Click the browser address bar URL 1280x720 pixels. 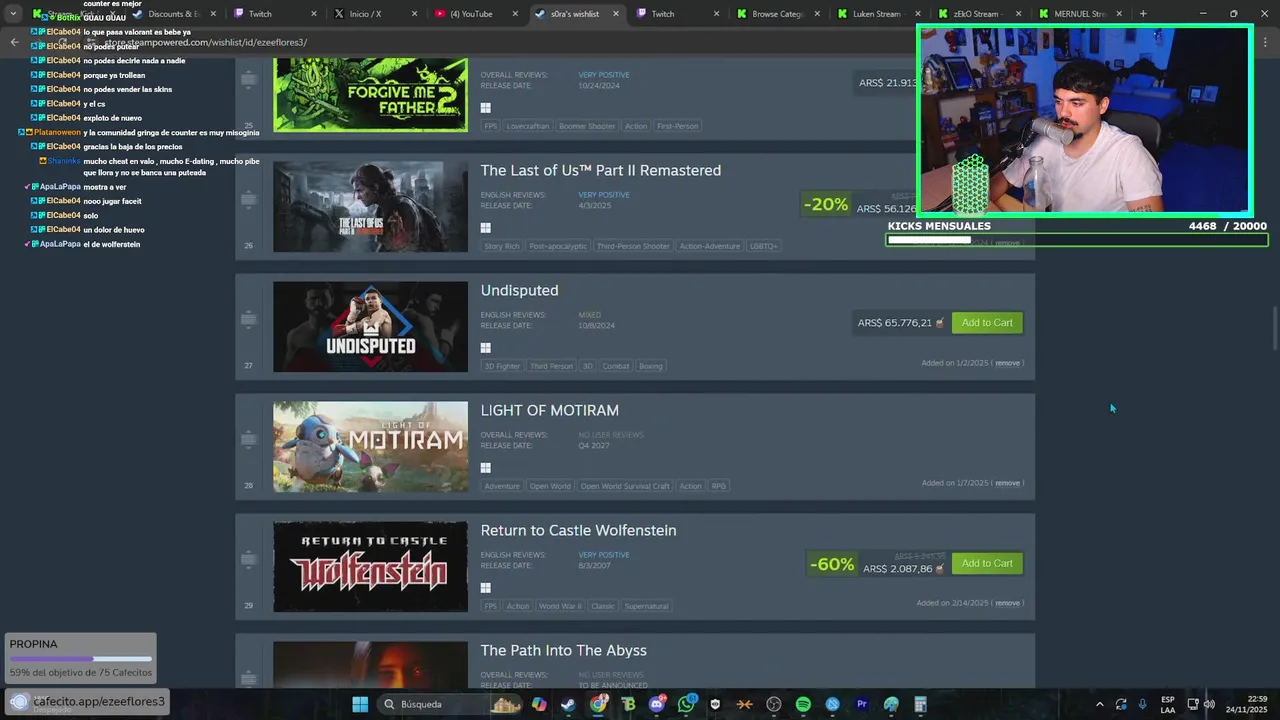[x=205, y=43]
